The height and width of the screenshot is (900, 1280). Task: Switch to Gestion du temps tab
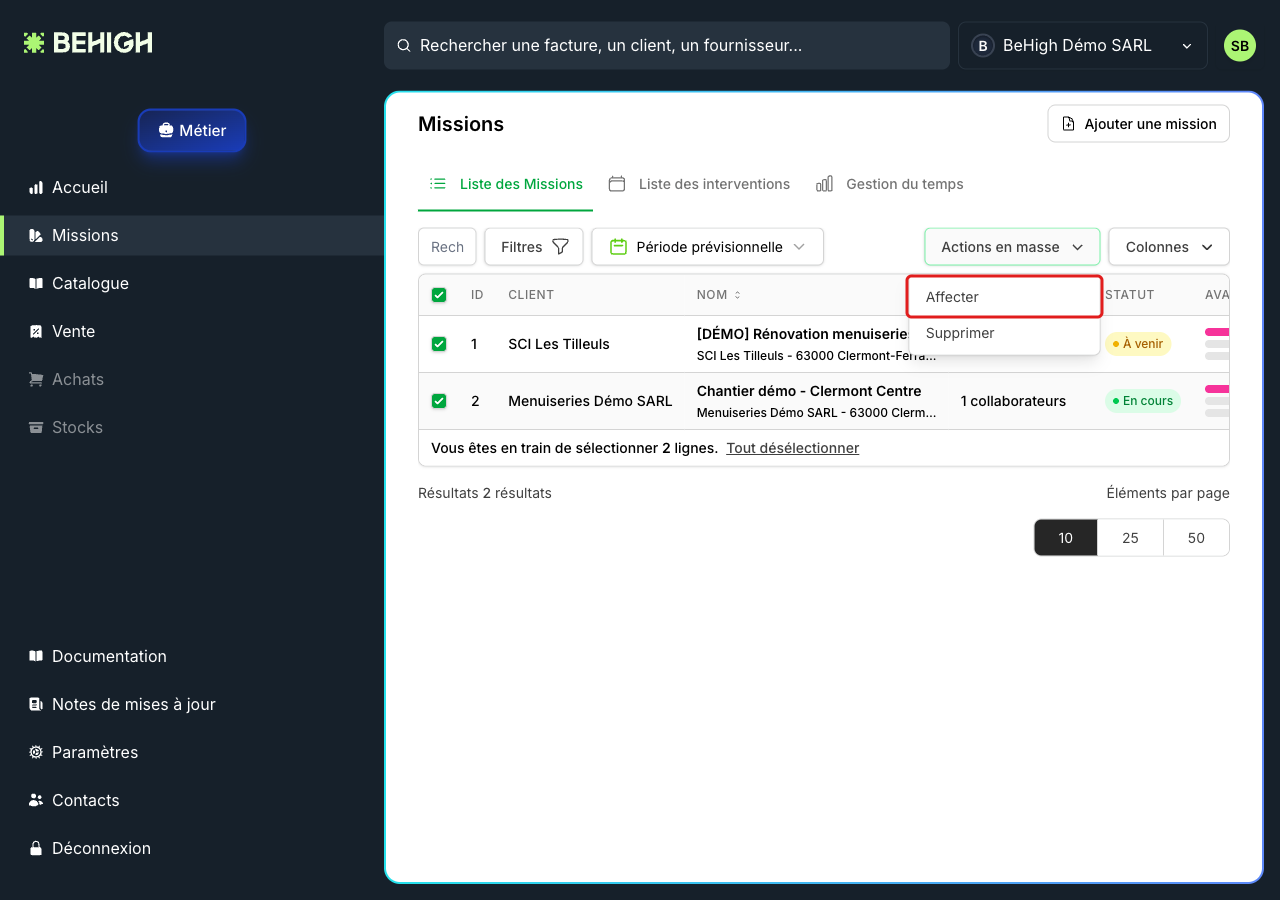click(890, 184)
